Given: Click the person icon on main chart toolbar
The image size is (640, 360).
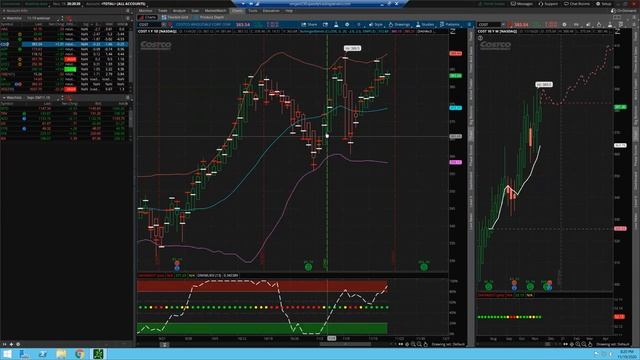Looking at the screenshot, I should (x=336, y=24).
